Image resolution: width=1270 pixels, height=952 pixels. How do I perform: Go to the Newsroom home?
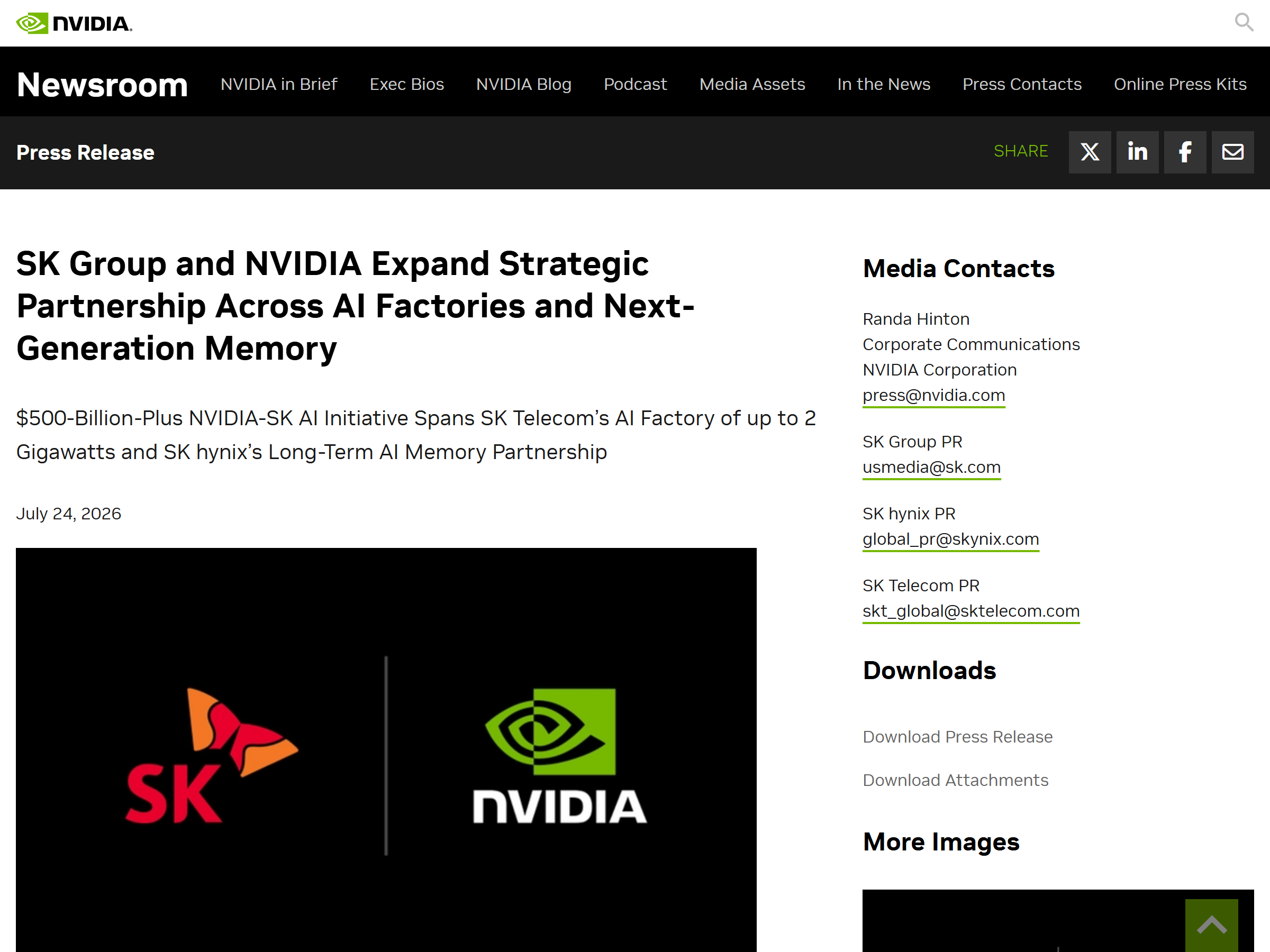[x=102, y=85]
